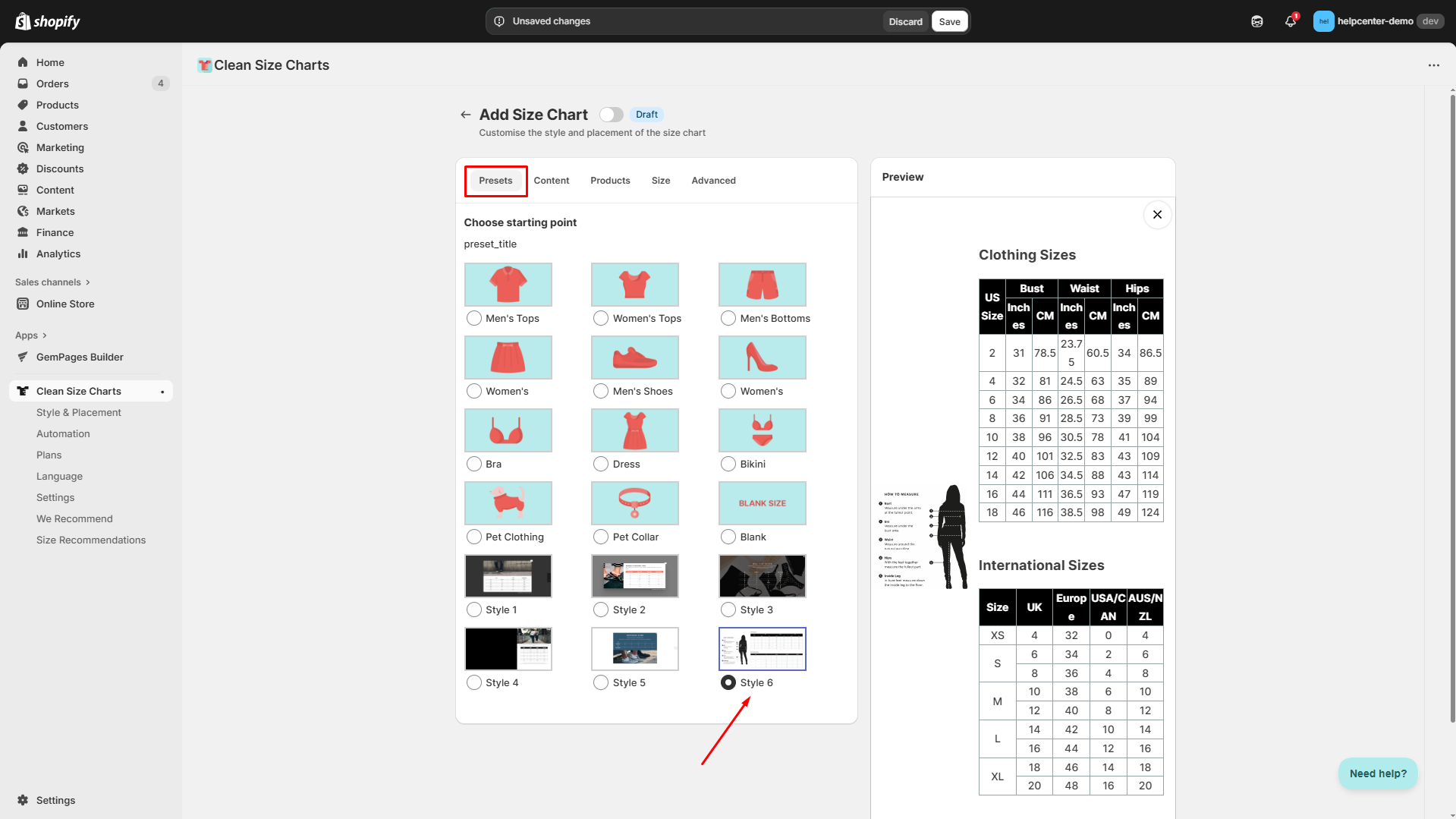Screen dimensions: 1456x819
Task: Select the Men's Shoes preset radio
Action: pyautogui.click(x=601, y=391)
